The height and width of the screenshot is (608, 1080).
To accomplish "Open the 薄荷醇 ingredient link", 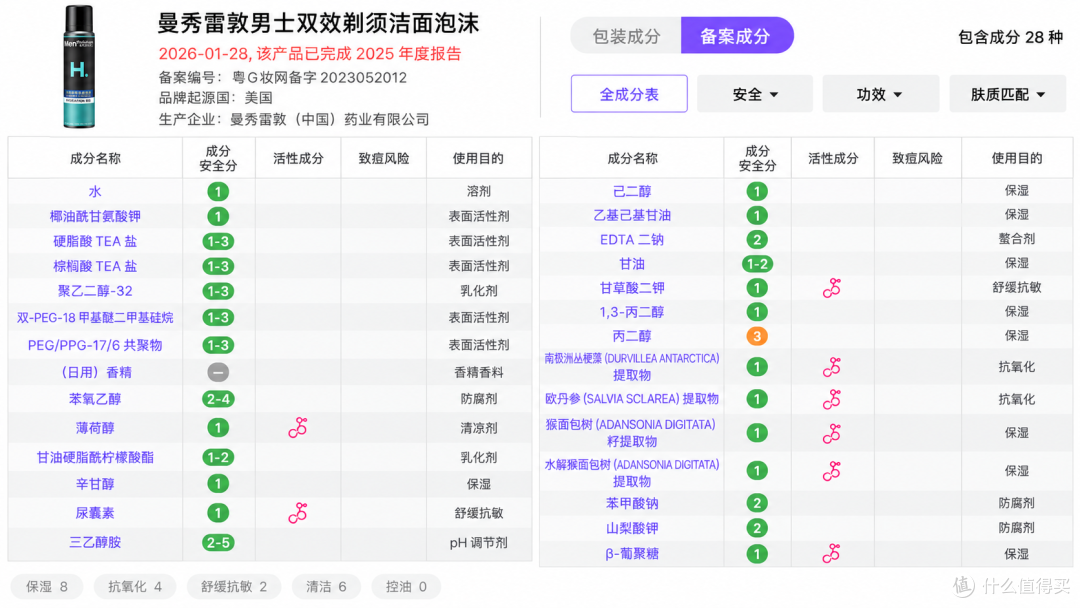I will [x=95, y=428].
